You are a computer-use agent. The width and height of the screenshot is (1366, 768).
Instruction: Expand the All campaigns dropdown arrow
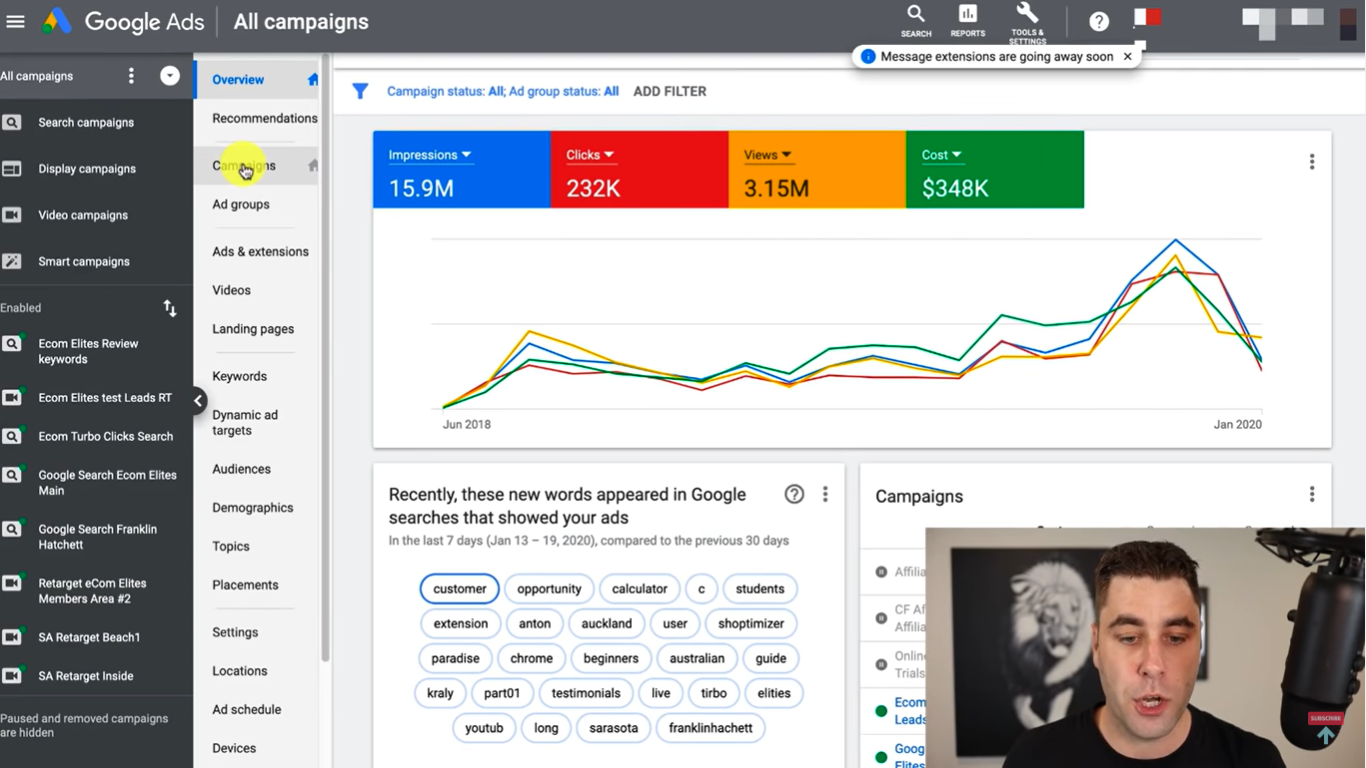point(170,76)
